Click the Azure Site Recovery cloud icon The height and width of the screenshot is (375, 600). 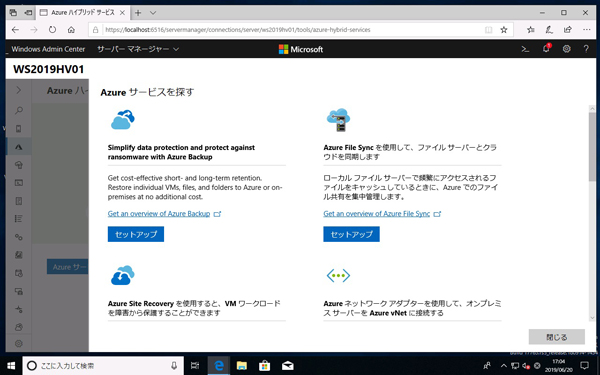(123, 276)
